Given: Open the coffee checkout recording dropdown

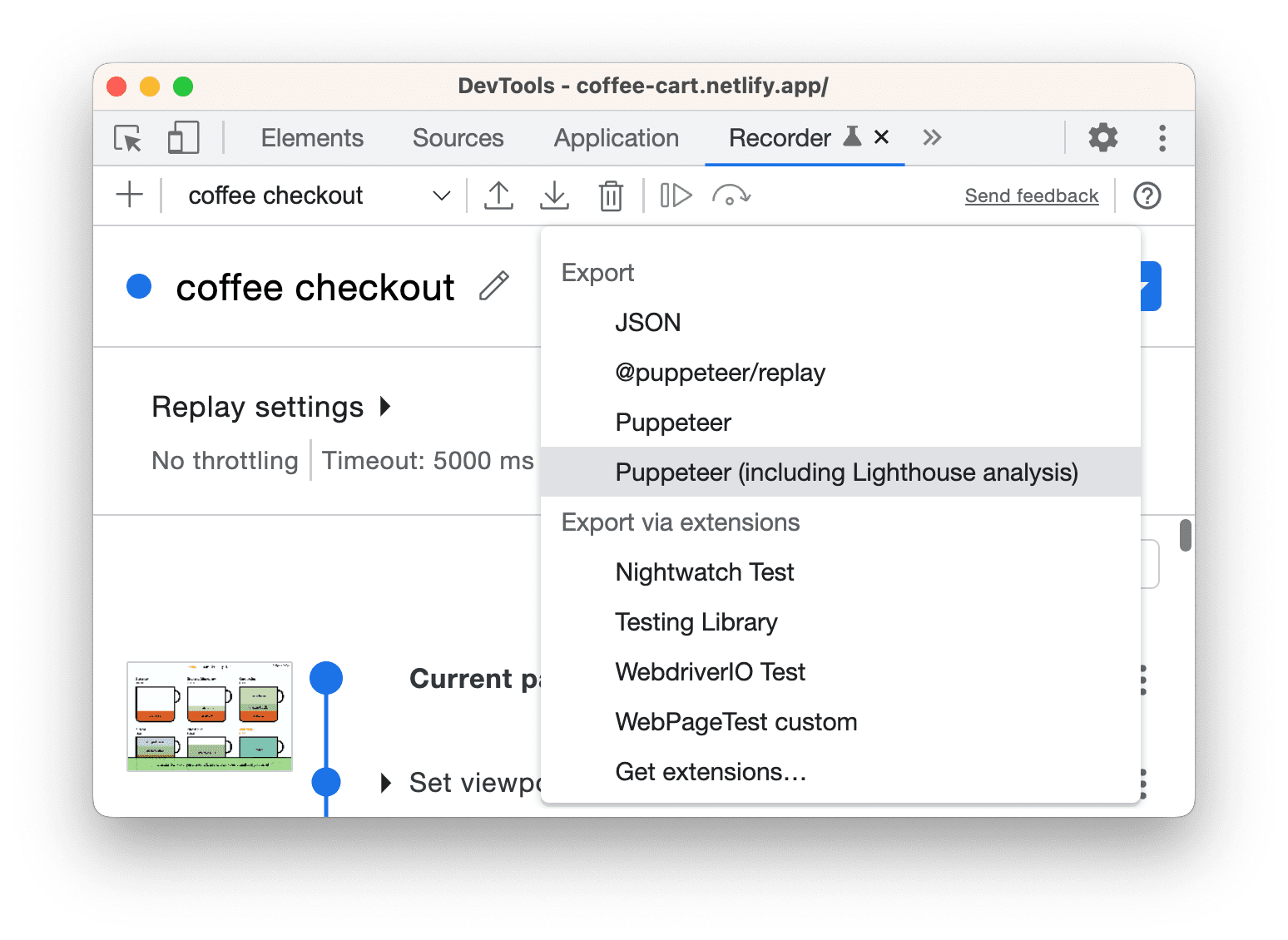Looking at the screenshot, I should (441, 195).
